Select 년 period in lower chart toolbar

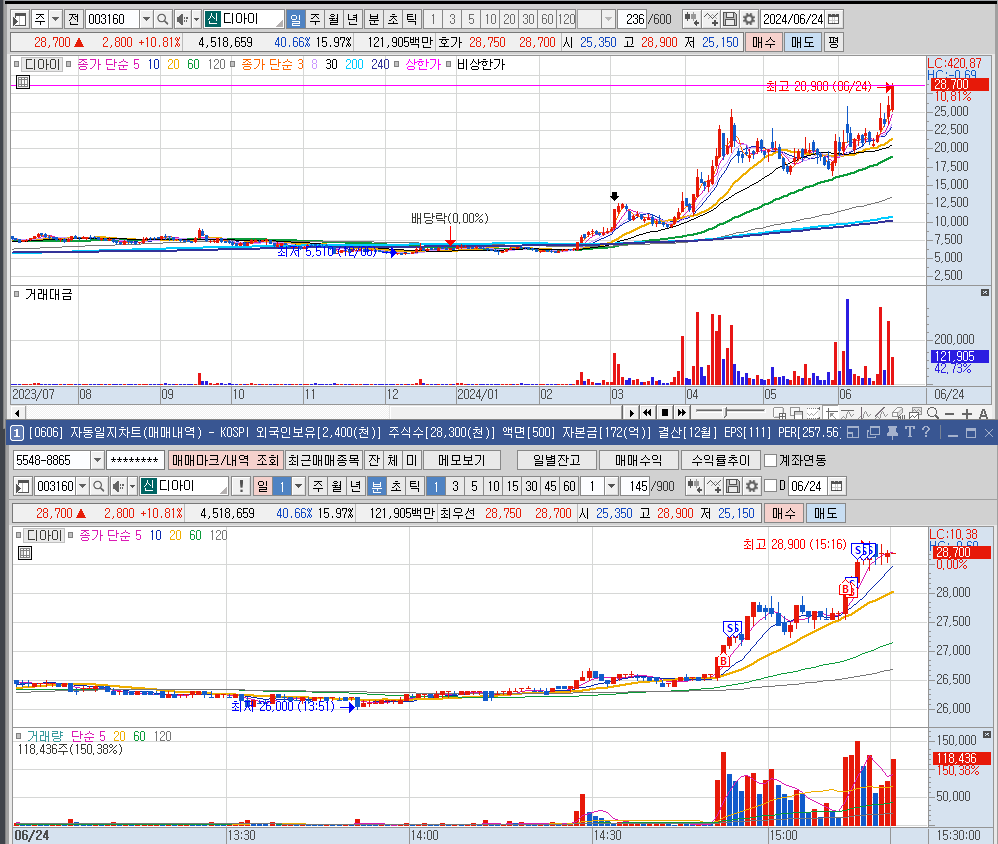tap(356, 486)
